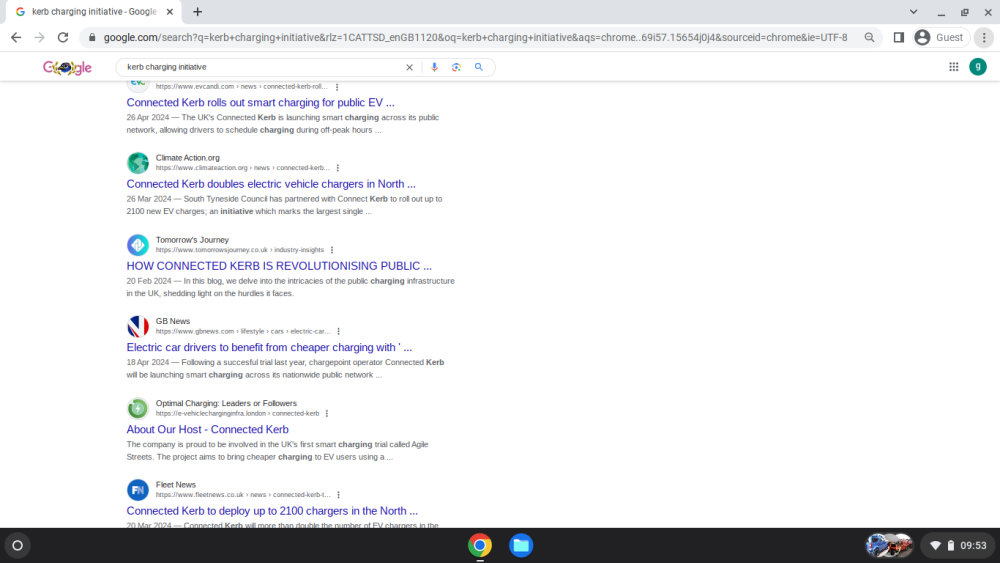1000x563 pixels.
Task: Start voice search with microphone
Action: coord(434,67)
